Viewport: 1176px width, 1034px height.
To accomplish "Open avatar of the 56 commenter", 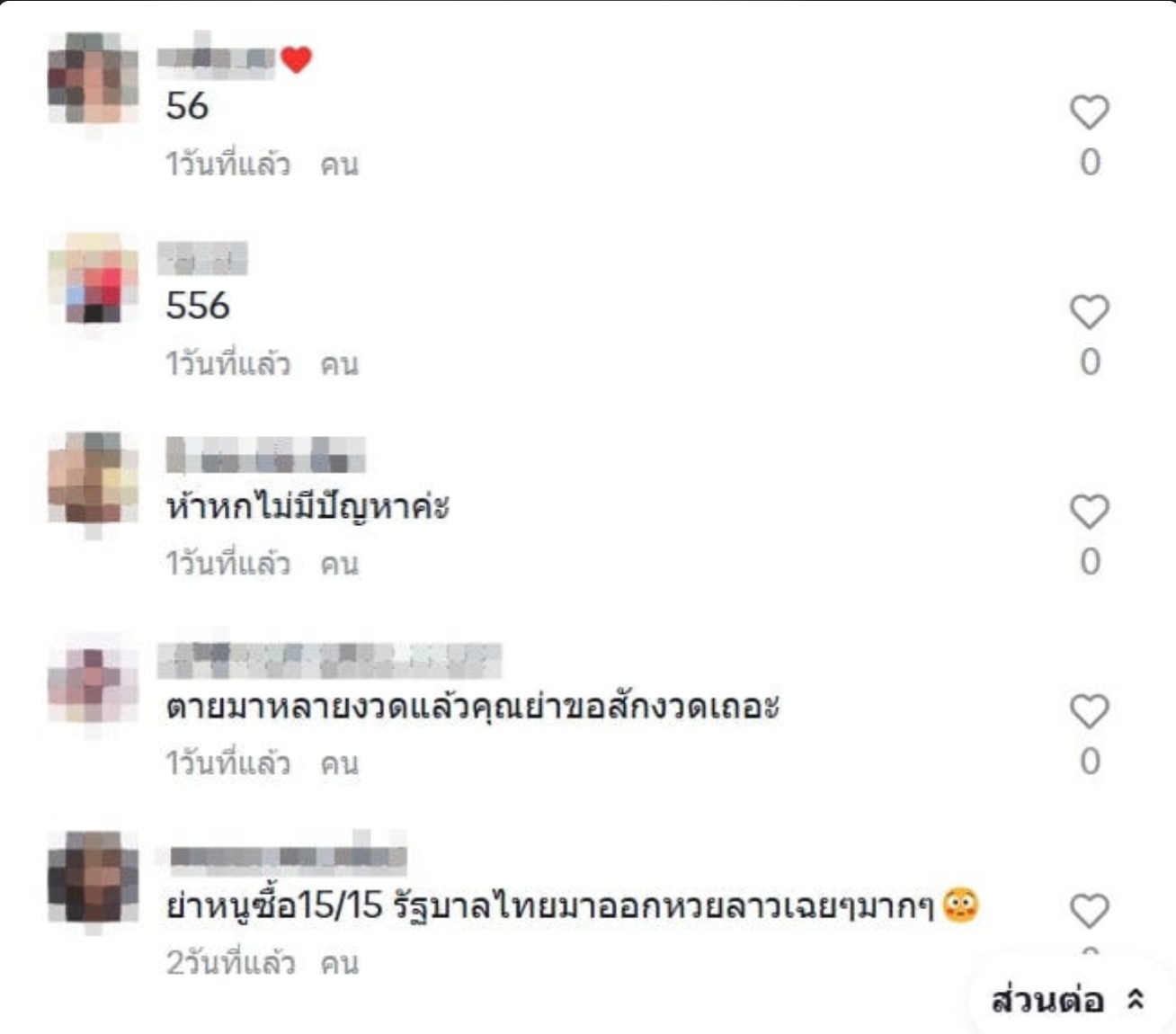I will coord(93,78).
